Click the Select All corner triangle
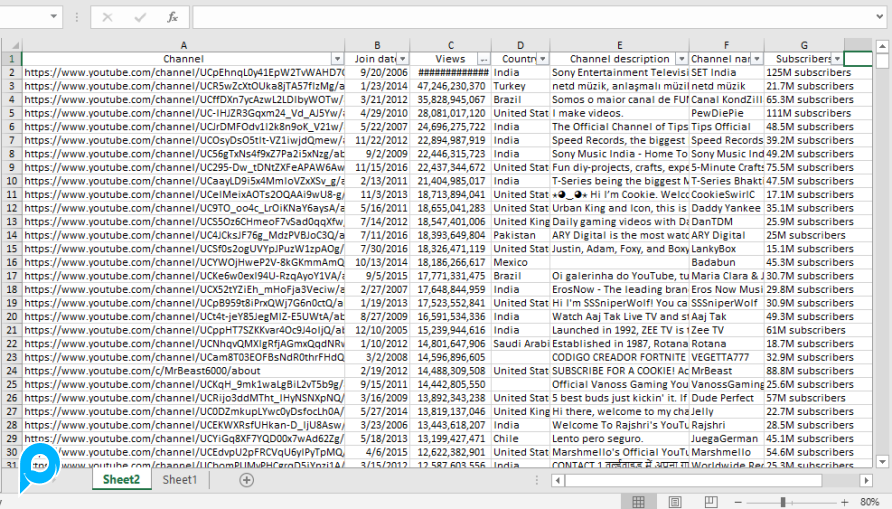The image size is (892, 509). [x=11, y=45]
